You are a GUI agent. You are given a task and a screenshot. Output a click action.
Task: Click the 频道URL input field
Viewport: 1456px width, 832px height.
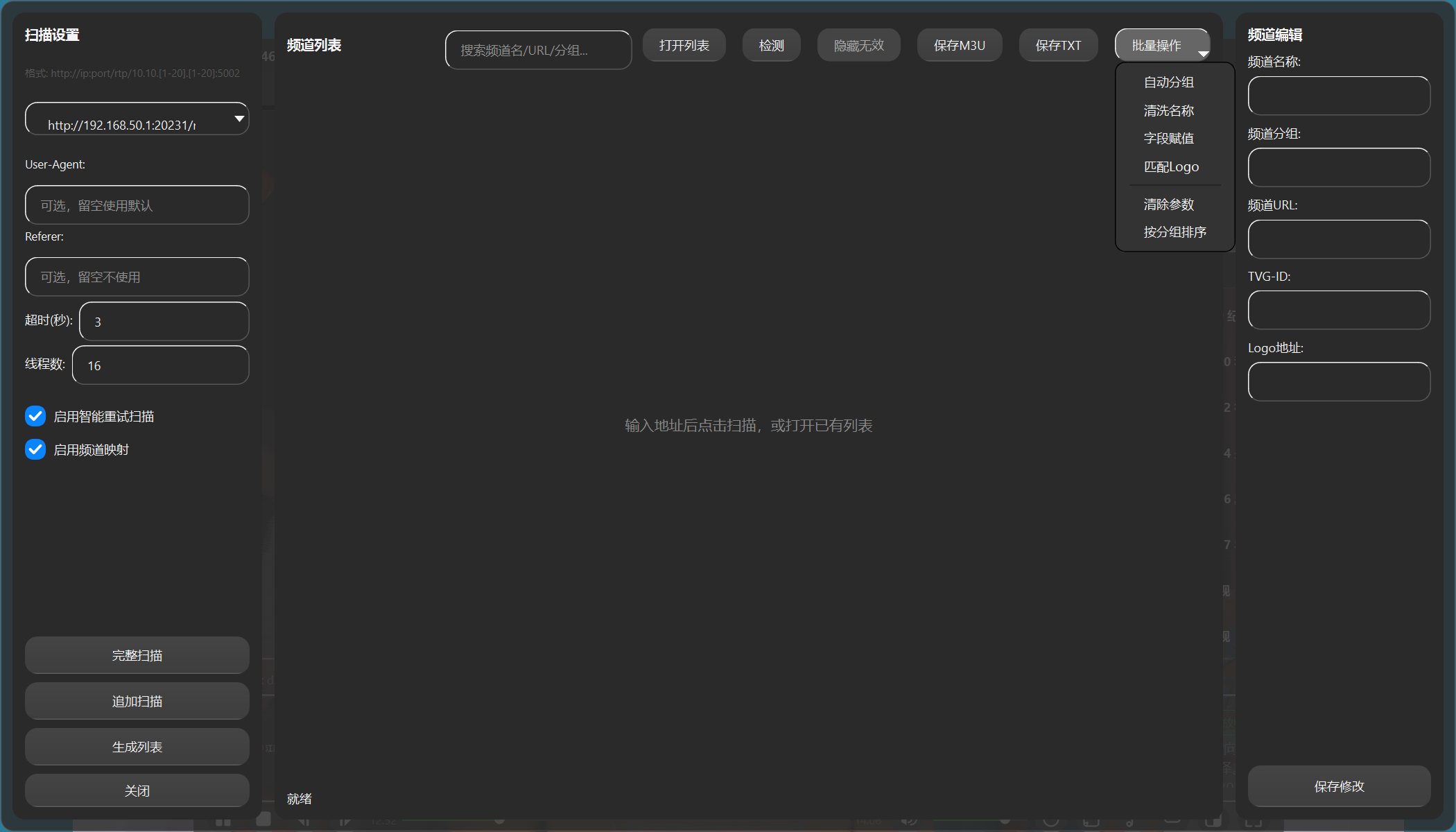tap(1339, 239)
